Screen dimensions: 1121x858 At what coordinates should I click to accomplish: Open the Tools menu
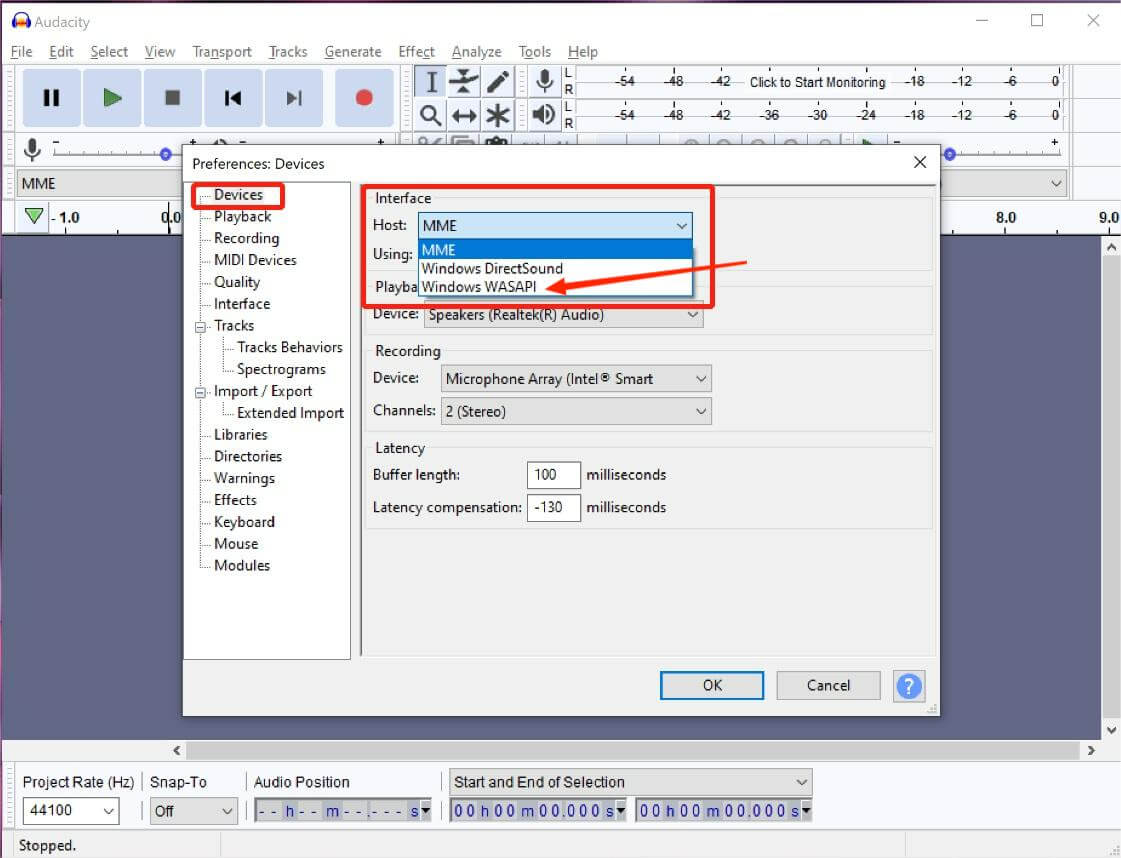tap(535, 51)
